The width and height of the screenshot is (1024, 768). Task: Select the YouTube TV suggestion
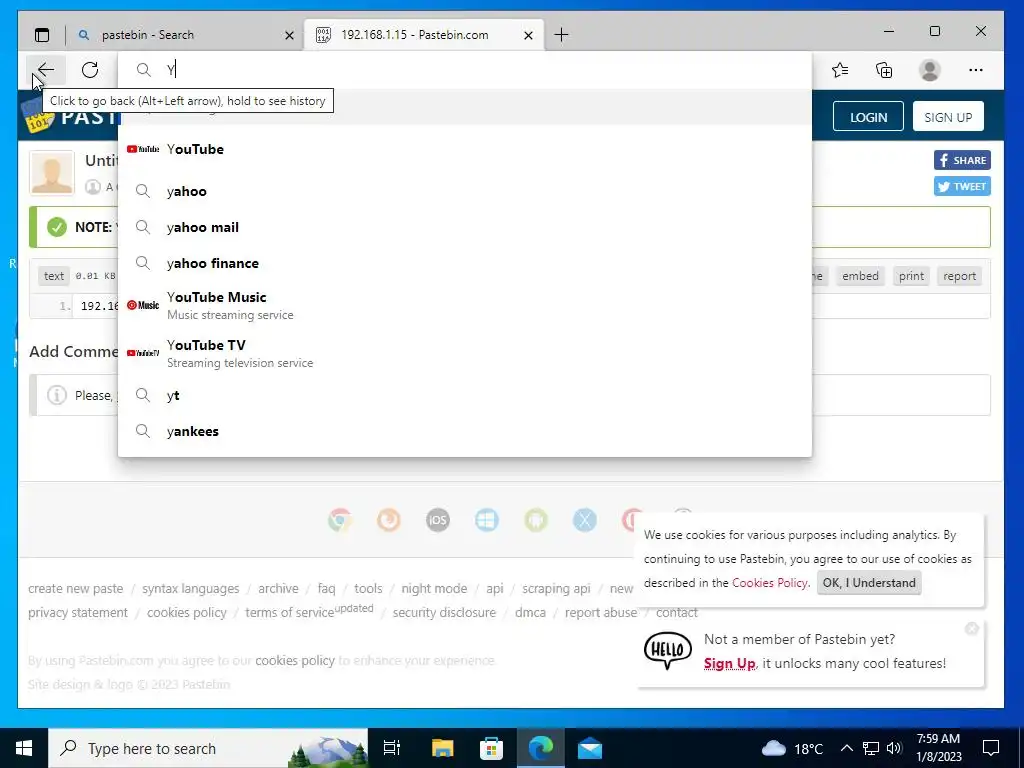tap(465, 353)
